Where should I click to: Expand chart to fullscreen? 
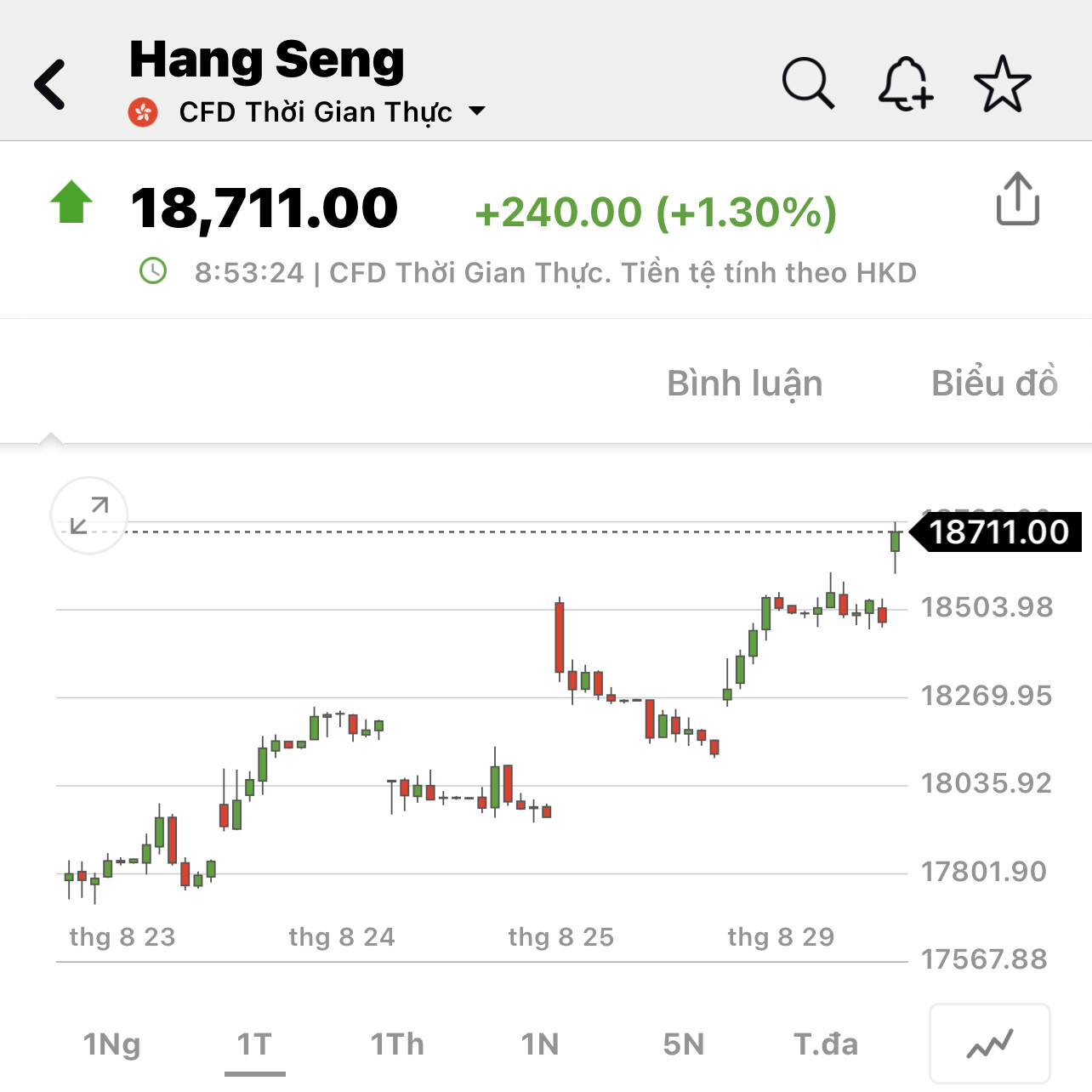coord(89,515)
